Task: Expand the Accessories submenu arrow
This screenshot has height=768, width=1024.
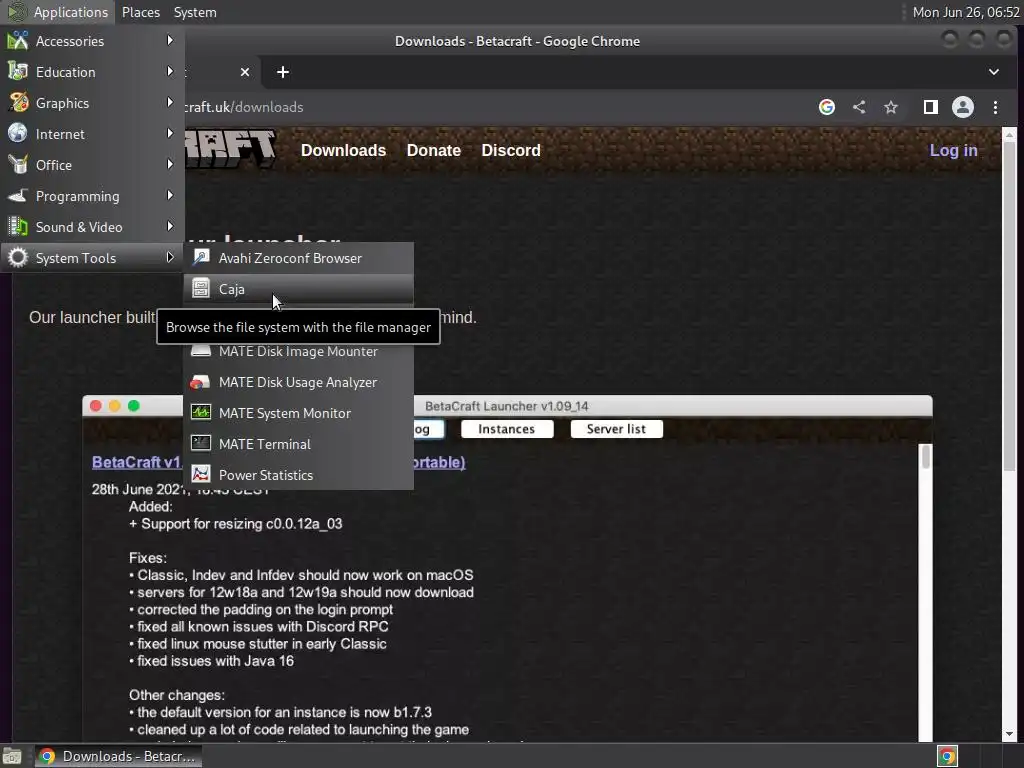Action: 170,40
